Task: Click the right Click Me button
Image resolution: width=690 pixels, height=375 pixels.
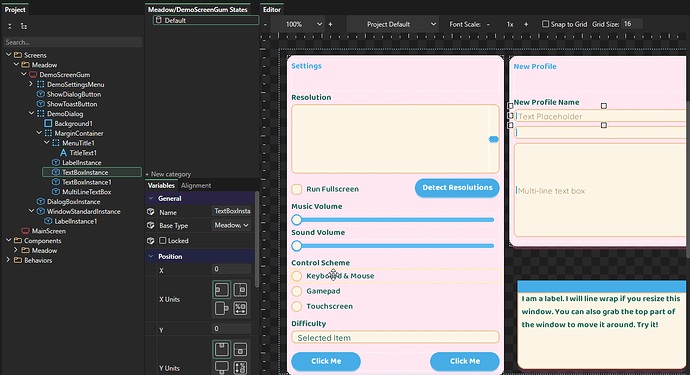Action: point(465,361)
